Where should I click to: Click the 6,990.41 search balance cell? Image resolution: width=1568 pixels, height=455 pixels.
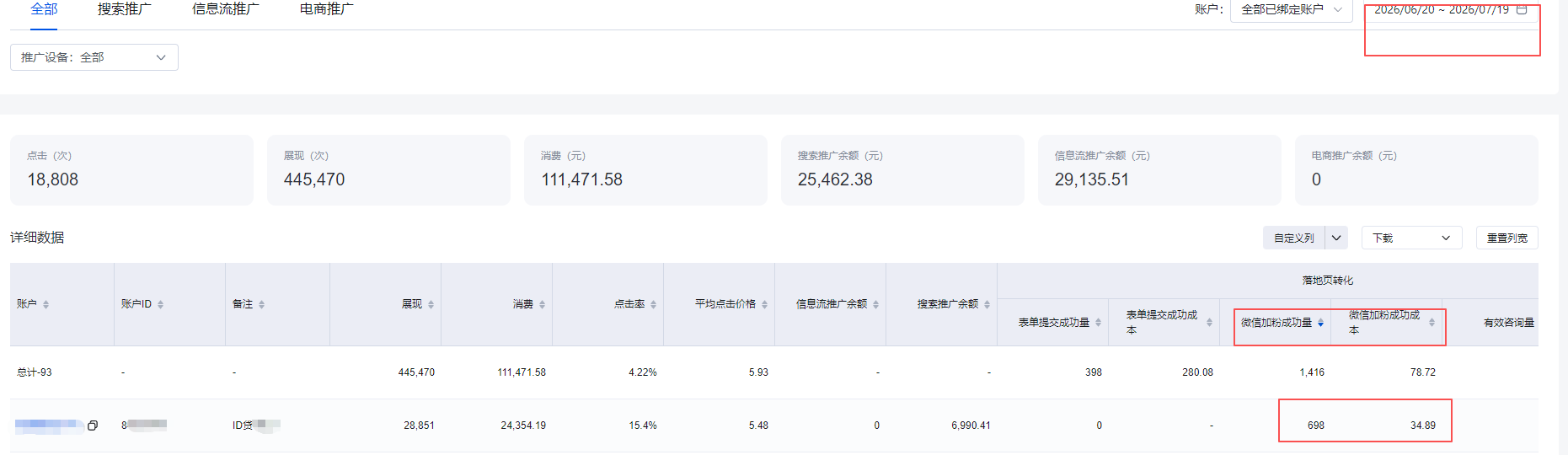point(971,426)
